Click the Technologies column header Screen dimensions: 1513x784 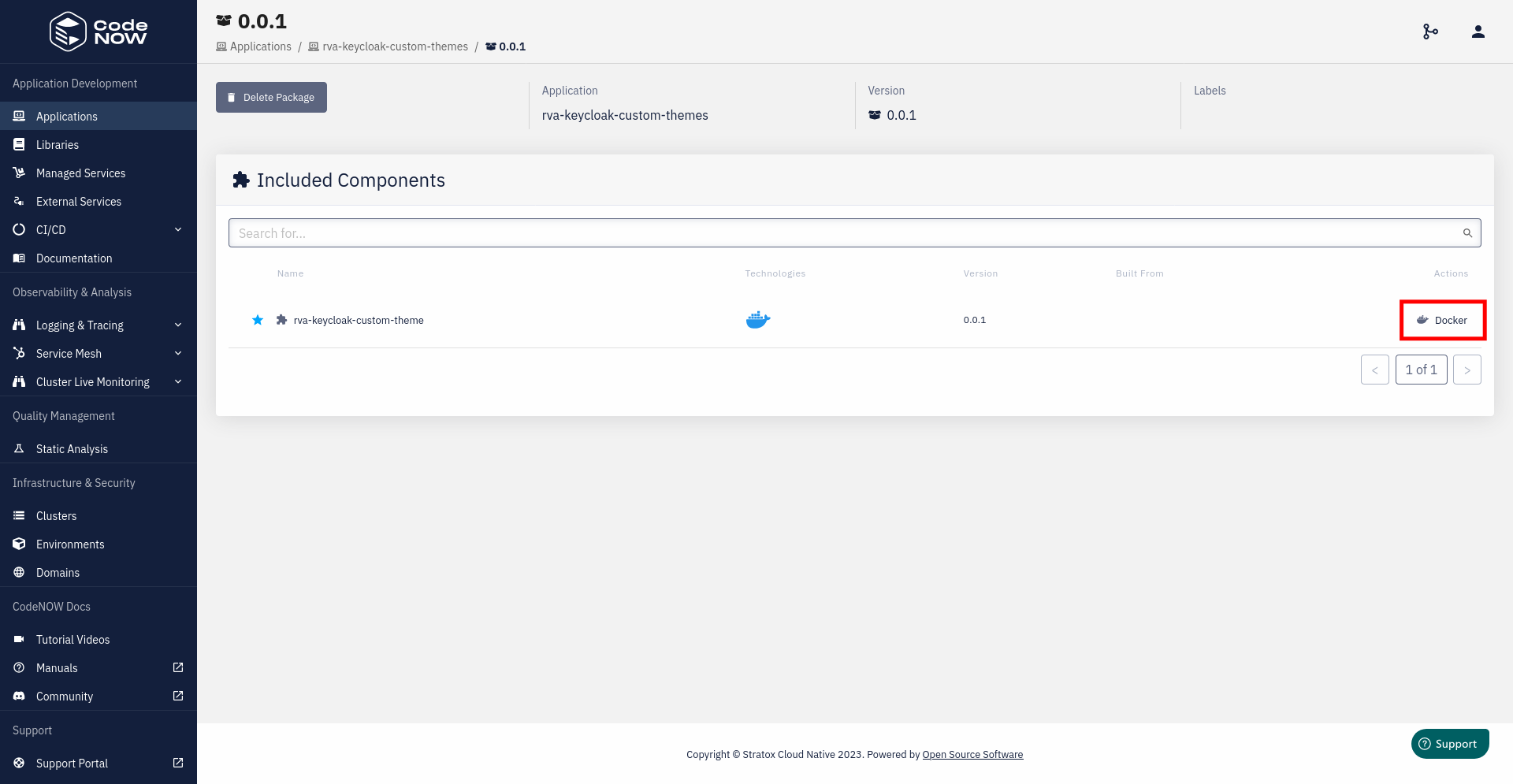pos(775,273)
